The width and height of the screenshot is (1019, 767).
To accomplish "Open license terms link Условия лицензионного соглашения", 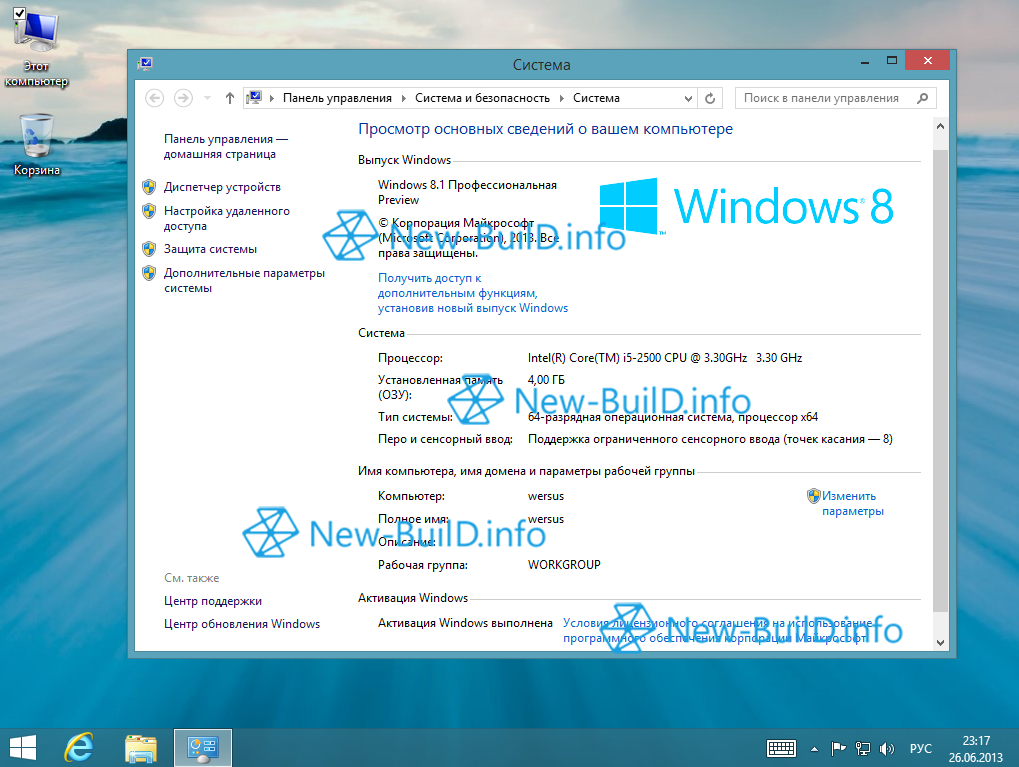I will 717,630.
